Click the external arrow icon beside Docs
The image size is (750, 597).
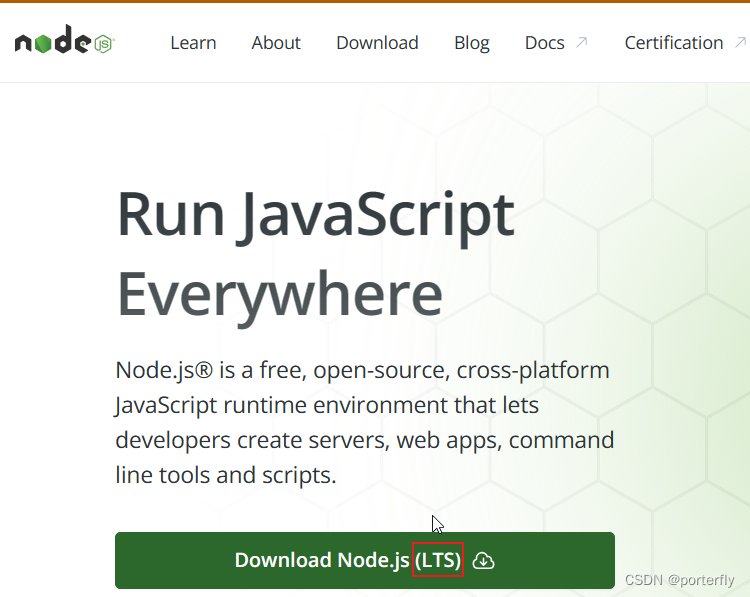581,43
